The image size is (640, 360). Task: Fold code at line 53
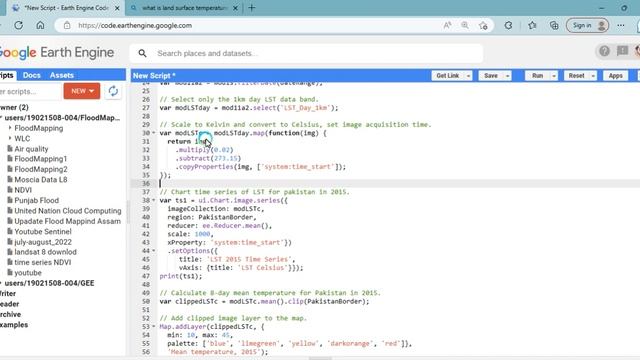(x=154, y=327)
